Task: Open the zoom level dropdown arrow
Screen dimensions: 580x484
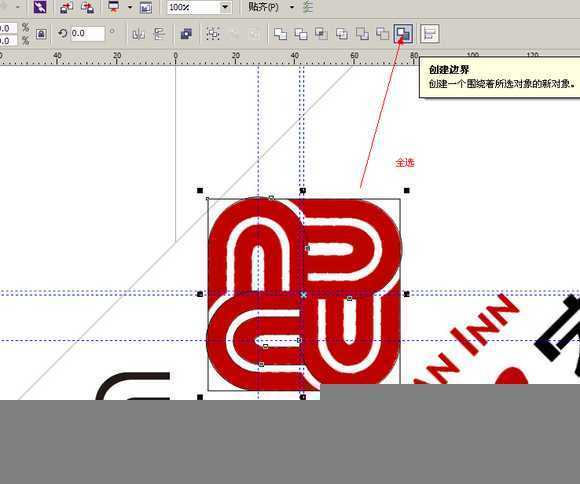Action: (x=225, y=7)
